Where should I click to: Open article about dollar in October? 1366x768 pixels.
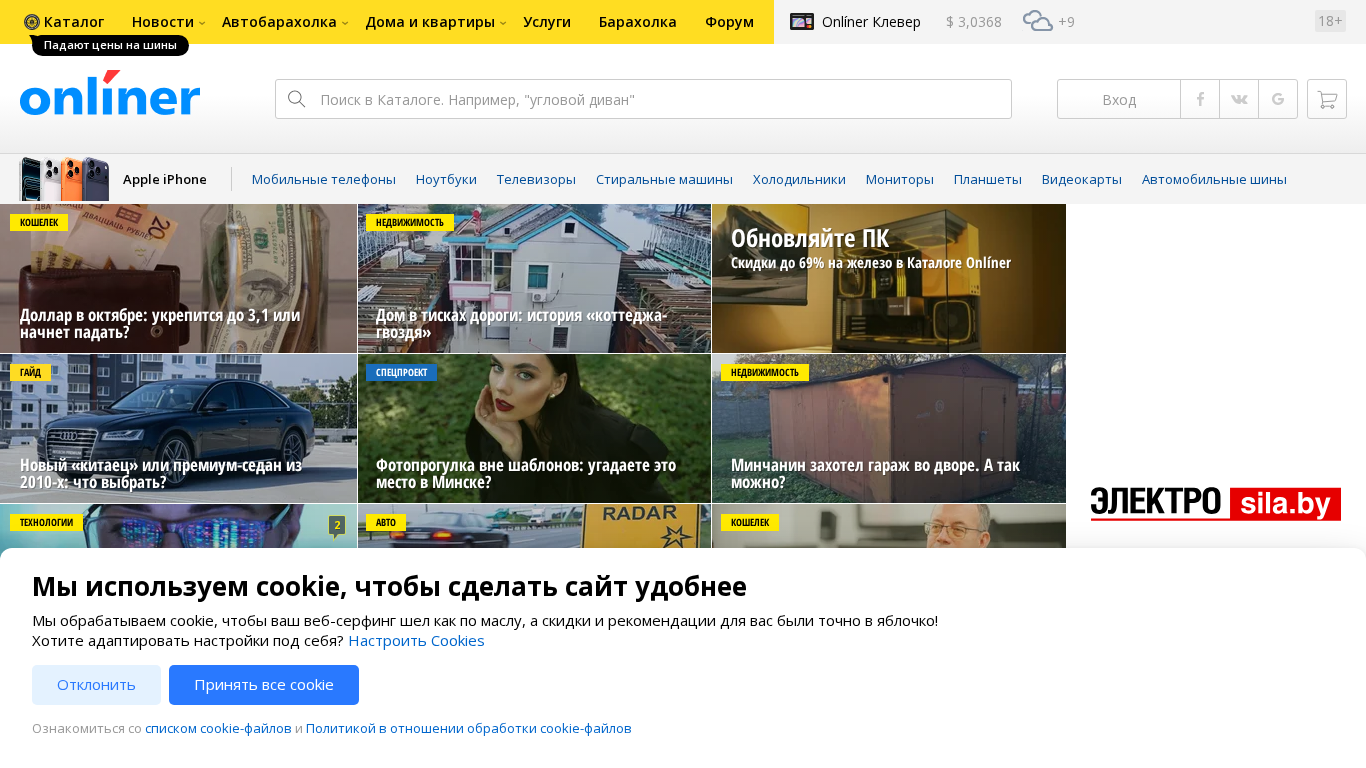[178, 279]
